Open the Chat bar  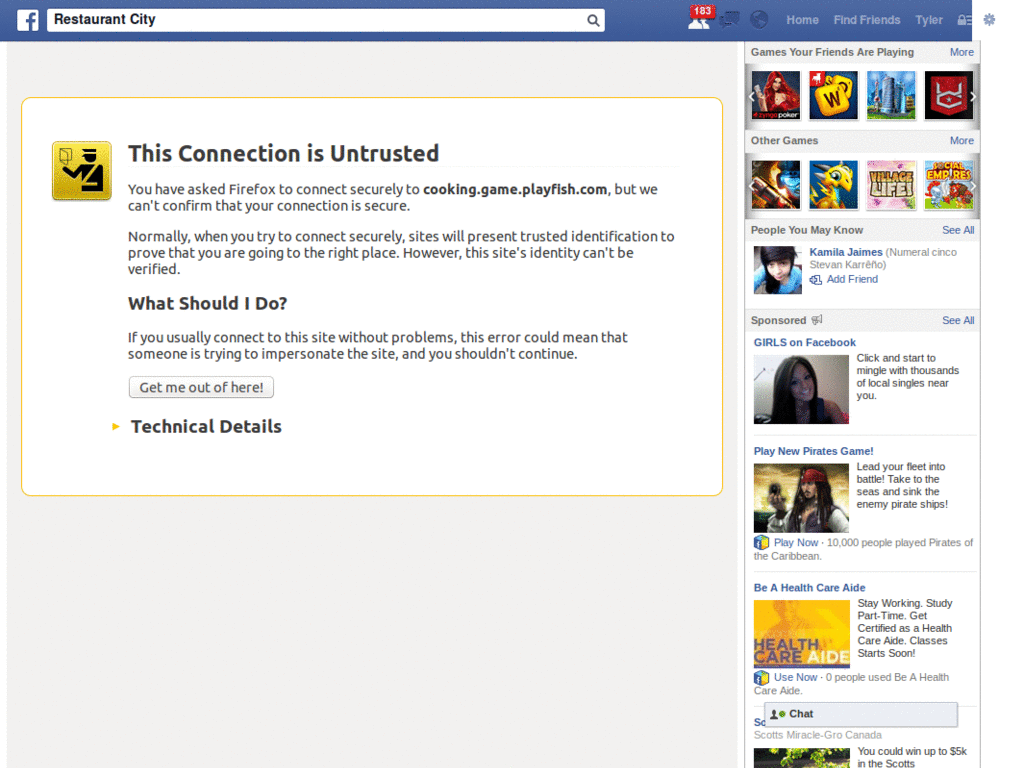861,714
